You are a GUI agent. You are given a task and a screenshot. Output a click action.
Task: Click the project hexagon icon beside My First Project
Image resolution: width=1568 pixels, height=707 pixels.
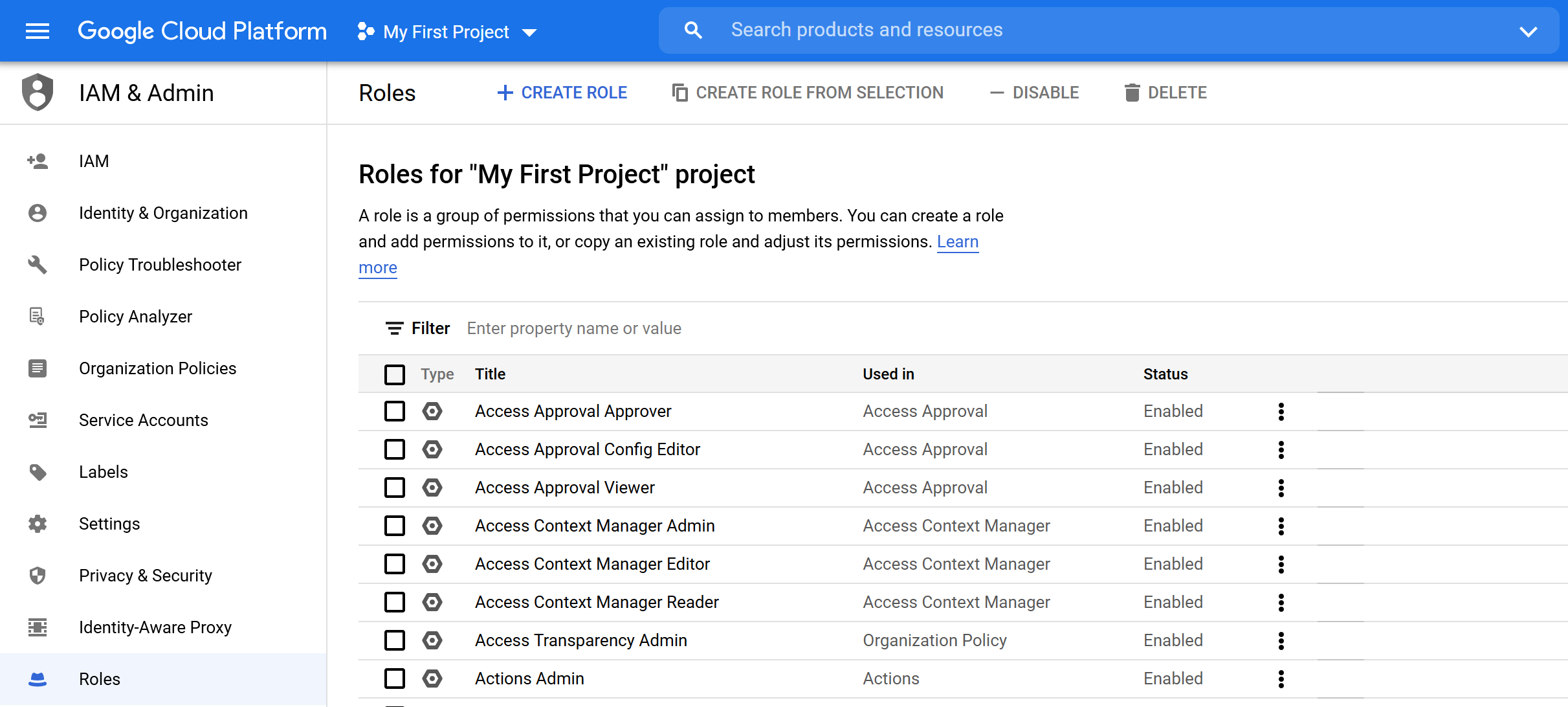(x=366, y=31)
